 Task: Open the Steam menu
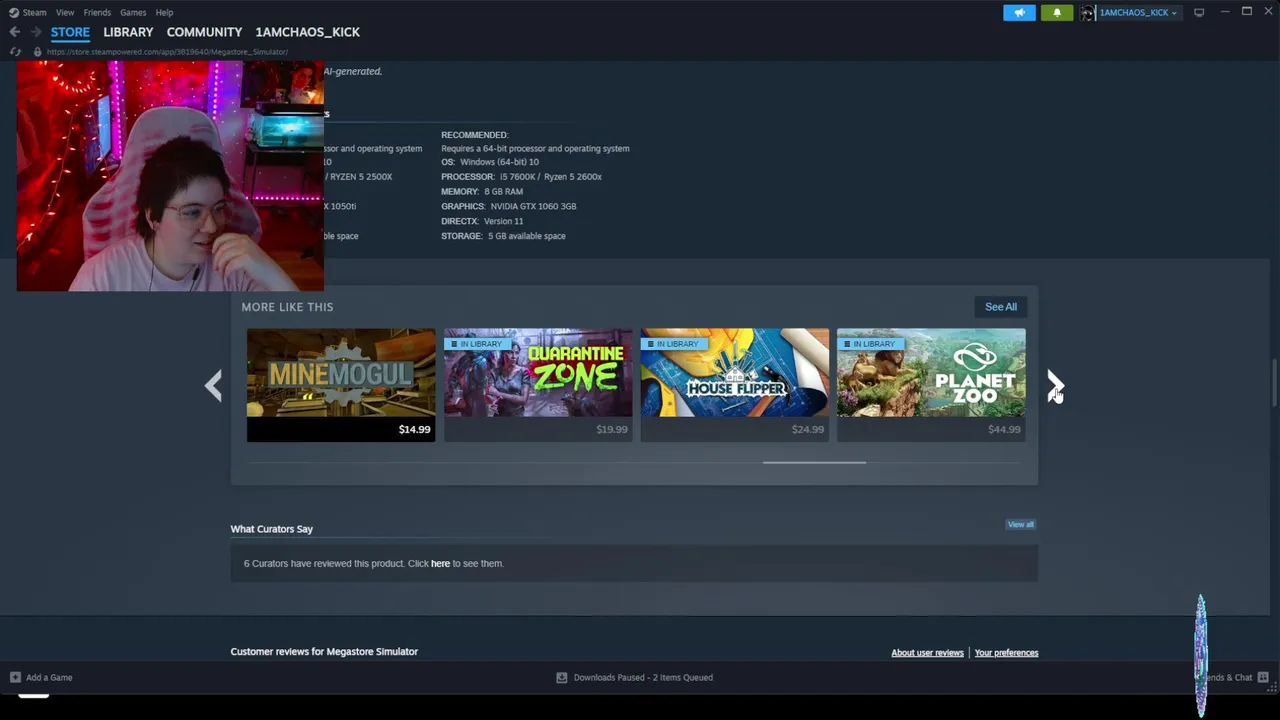pyautogui.click(x=34, y=12)
